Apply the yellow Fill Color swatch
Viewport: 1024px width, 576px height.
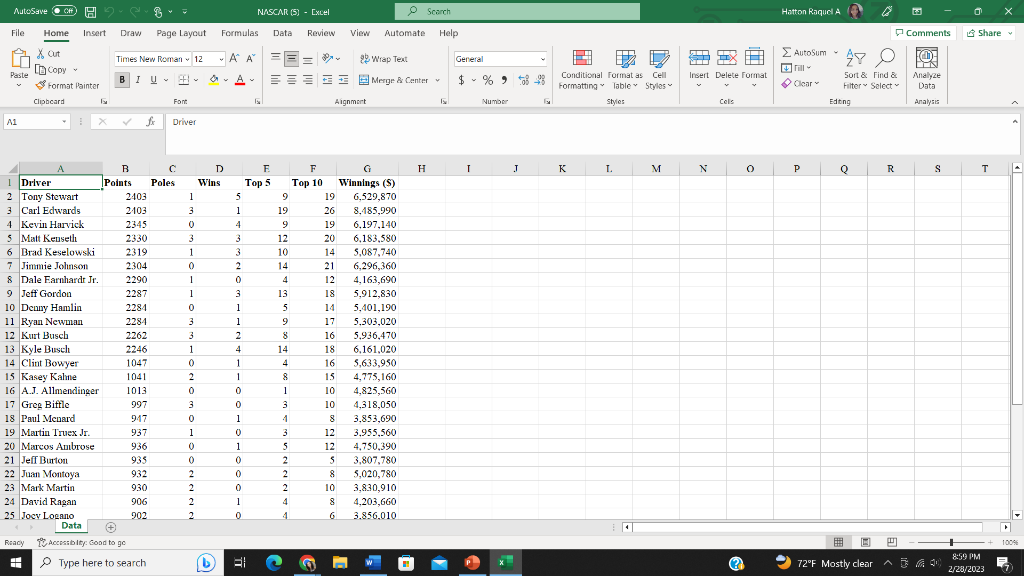[x=214, y=80]
